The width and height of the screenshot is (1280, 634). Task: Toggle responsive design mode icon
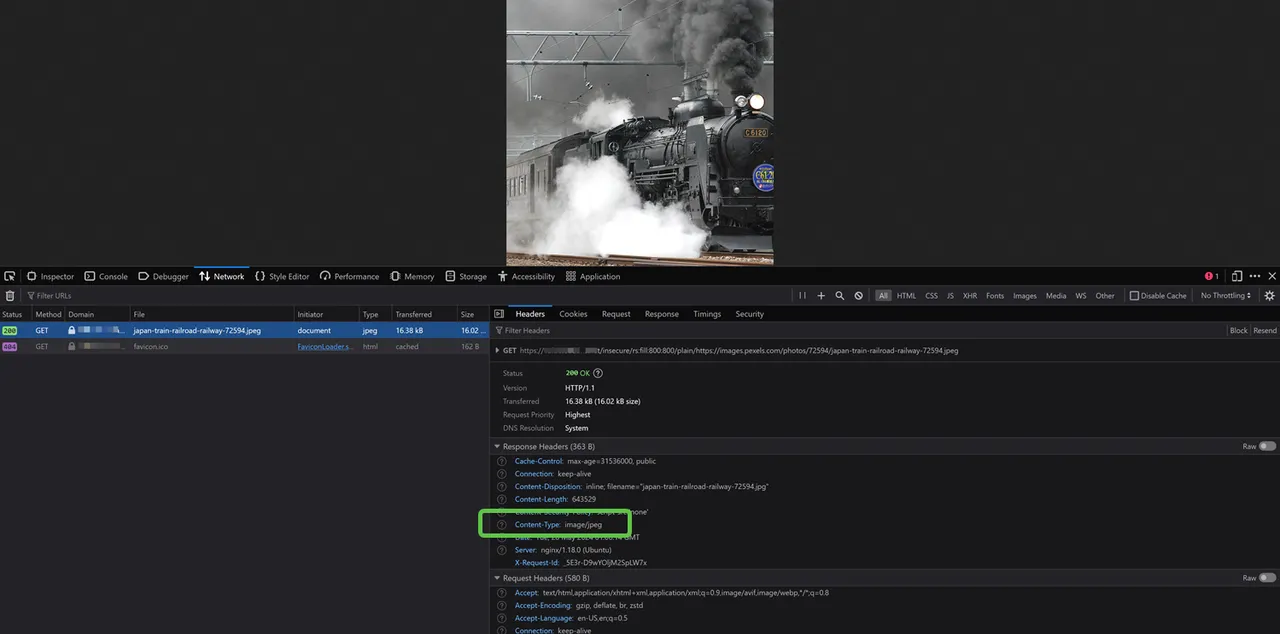coord(1237,276)
